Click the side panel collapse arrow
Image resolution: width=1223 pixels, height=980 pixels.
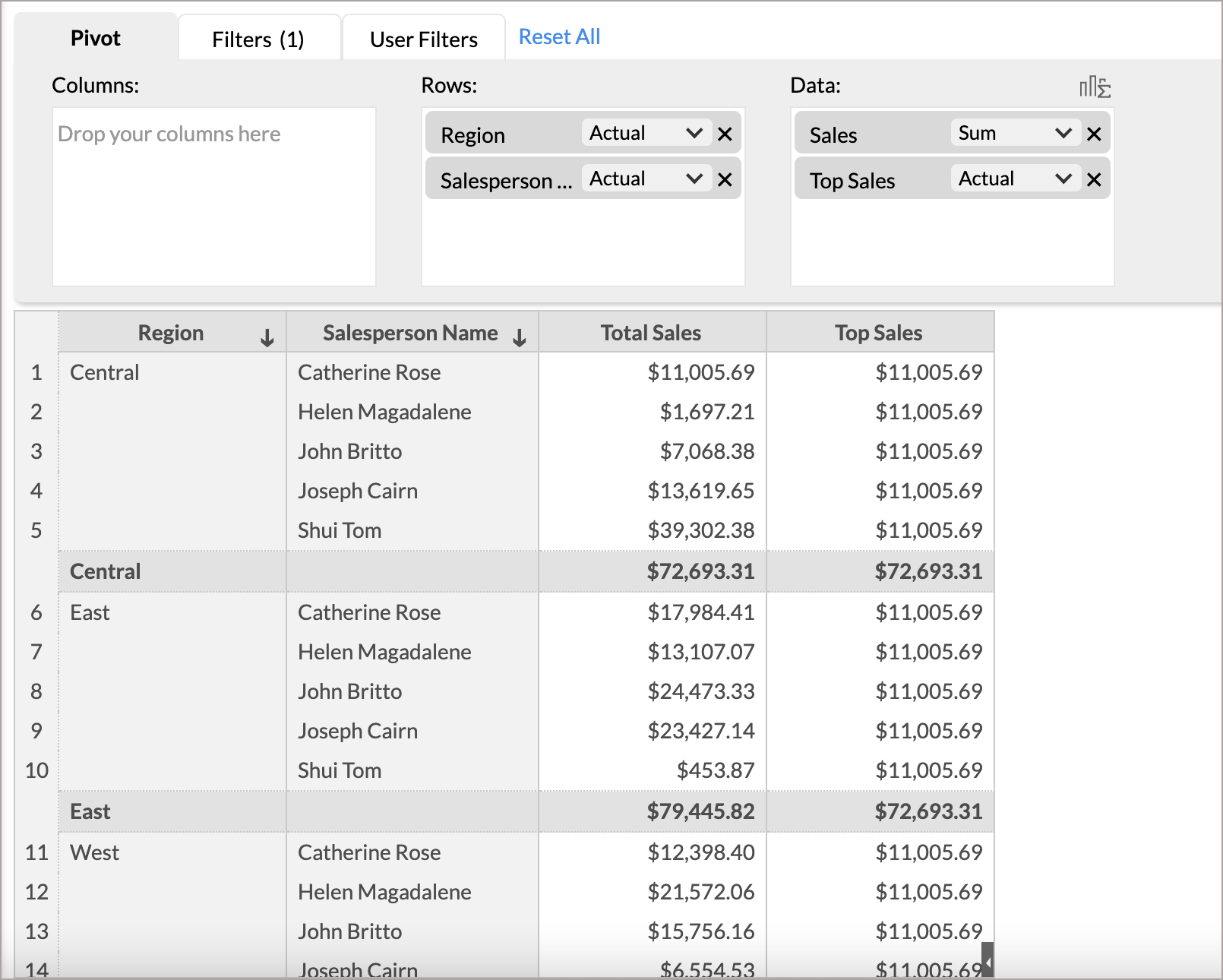point(988,960)
